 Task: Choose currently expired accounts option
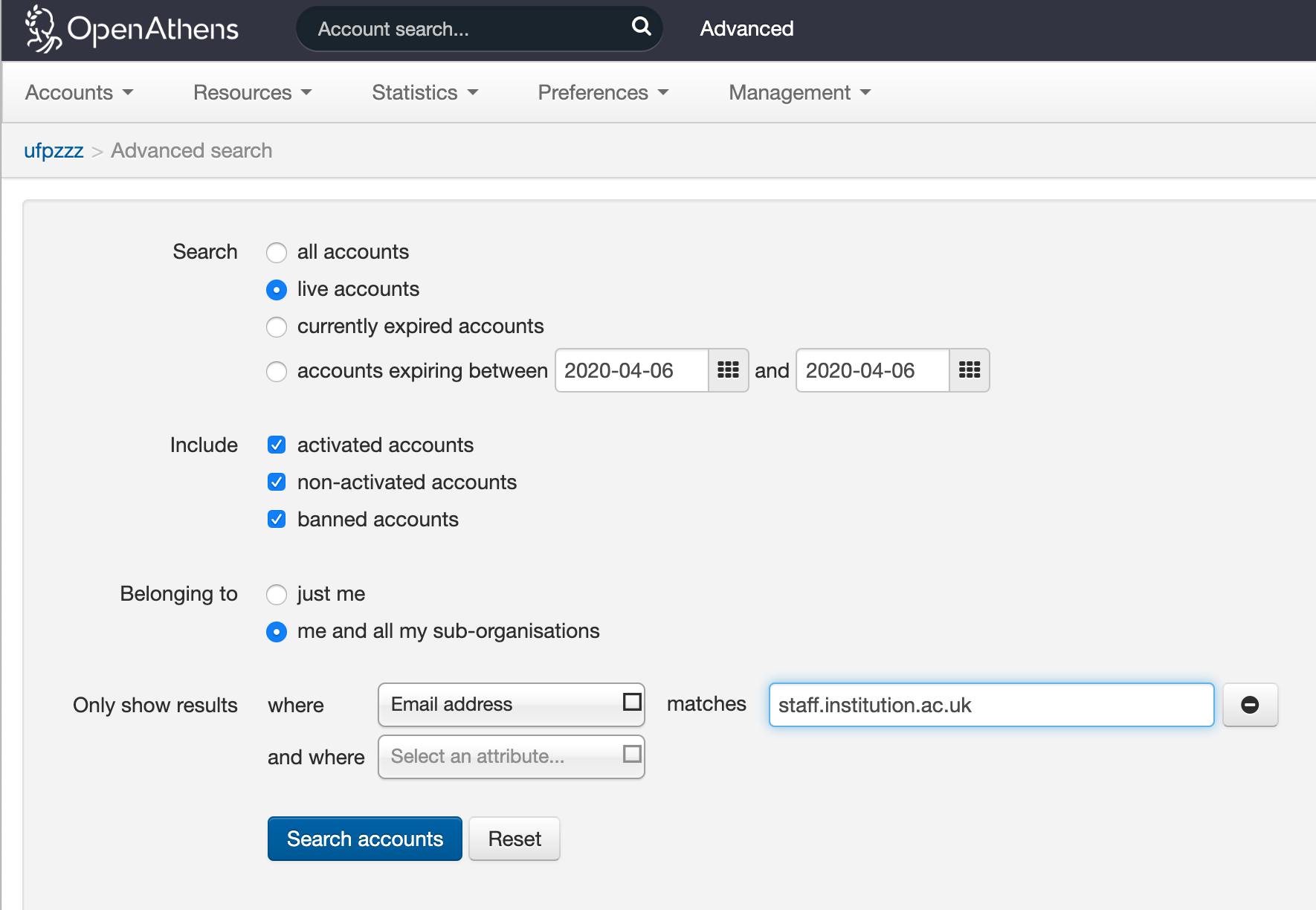277,327
